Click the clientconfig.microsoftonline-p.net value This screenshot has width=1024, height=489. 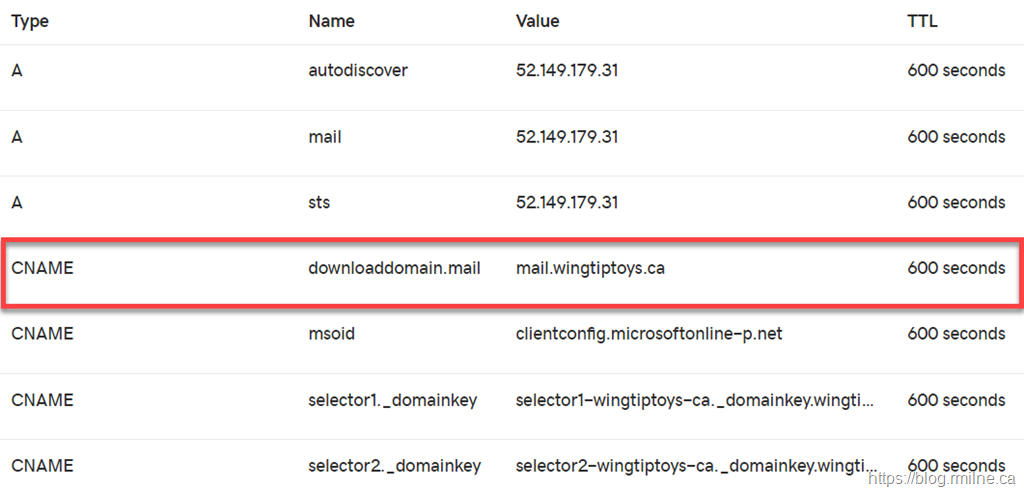tap(649, 334)
